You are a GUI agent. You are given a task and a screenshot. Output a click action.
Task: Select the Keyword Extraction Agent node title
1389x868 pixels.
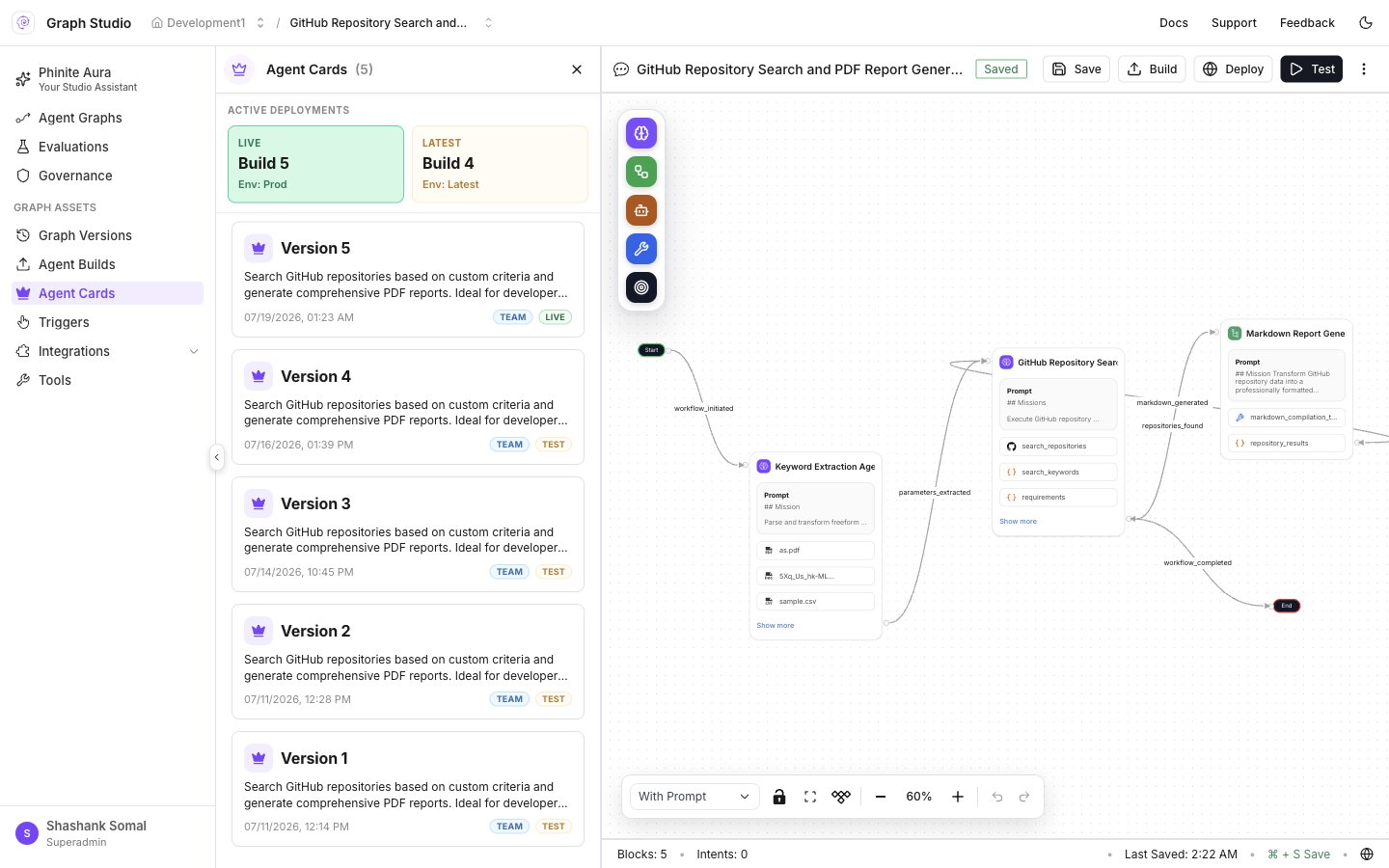click(x=825, y=467)
